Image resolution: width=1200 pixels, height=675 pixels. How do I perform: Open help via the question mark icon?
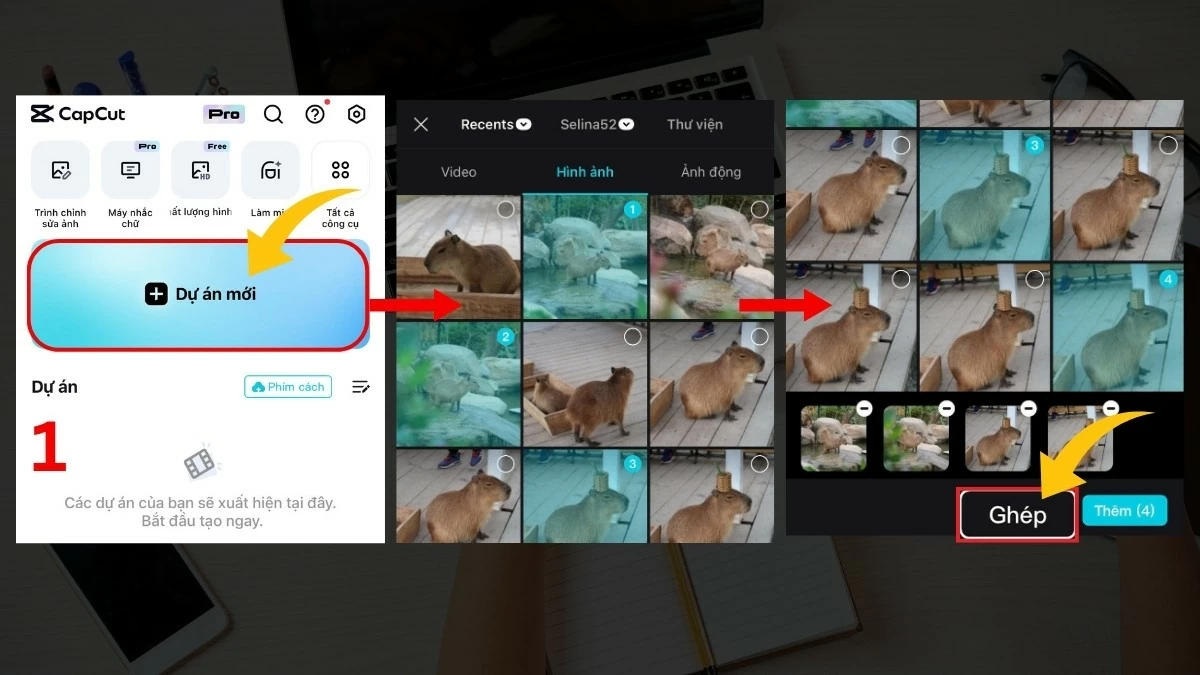(x=315, y=114)
